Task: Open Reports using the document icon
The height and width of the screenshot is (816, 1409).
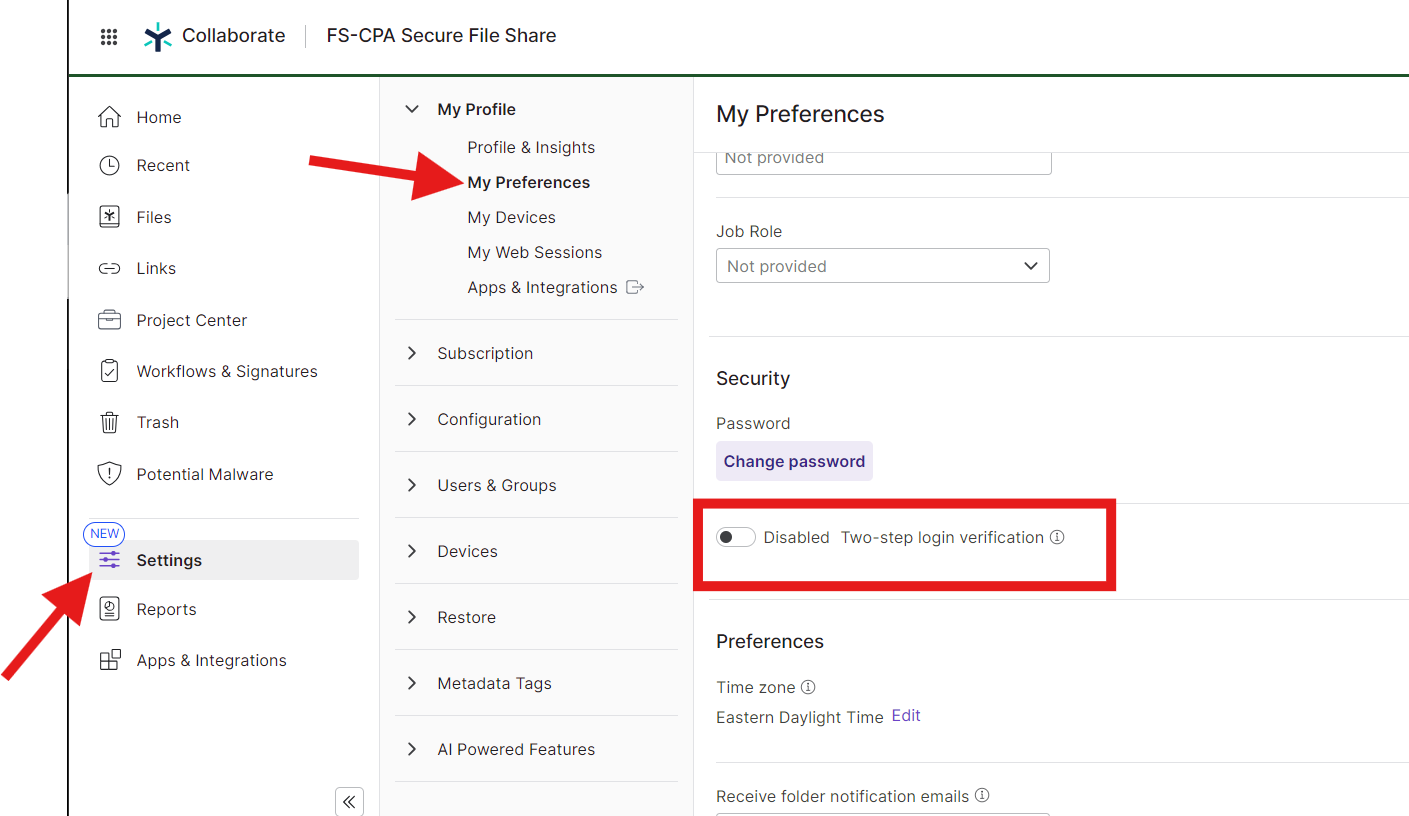Action: coord(109,608)
